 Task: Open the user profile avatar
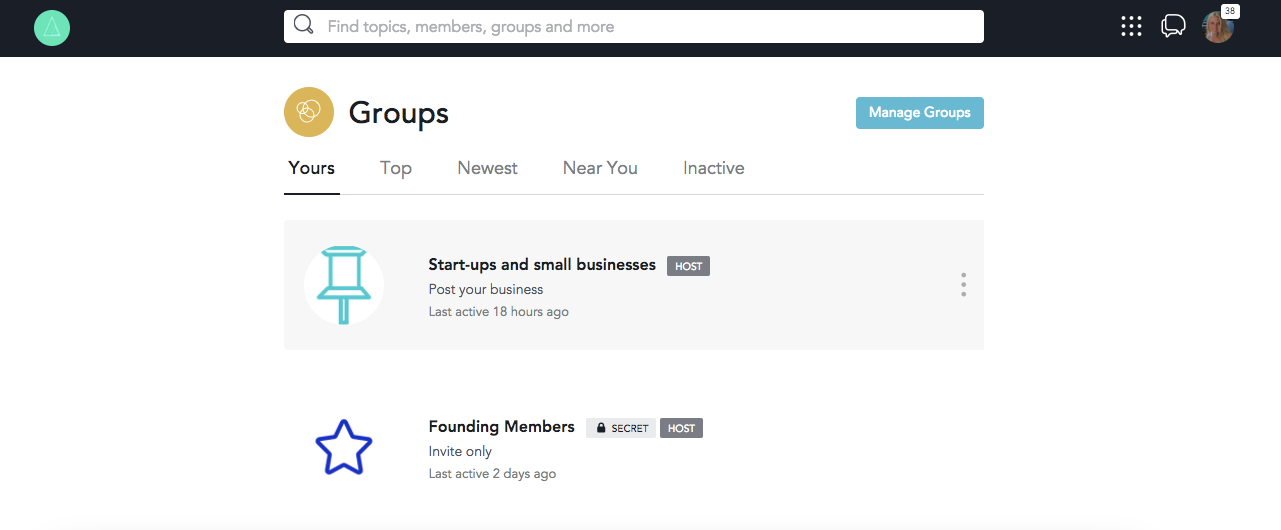[1217, 28]
